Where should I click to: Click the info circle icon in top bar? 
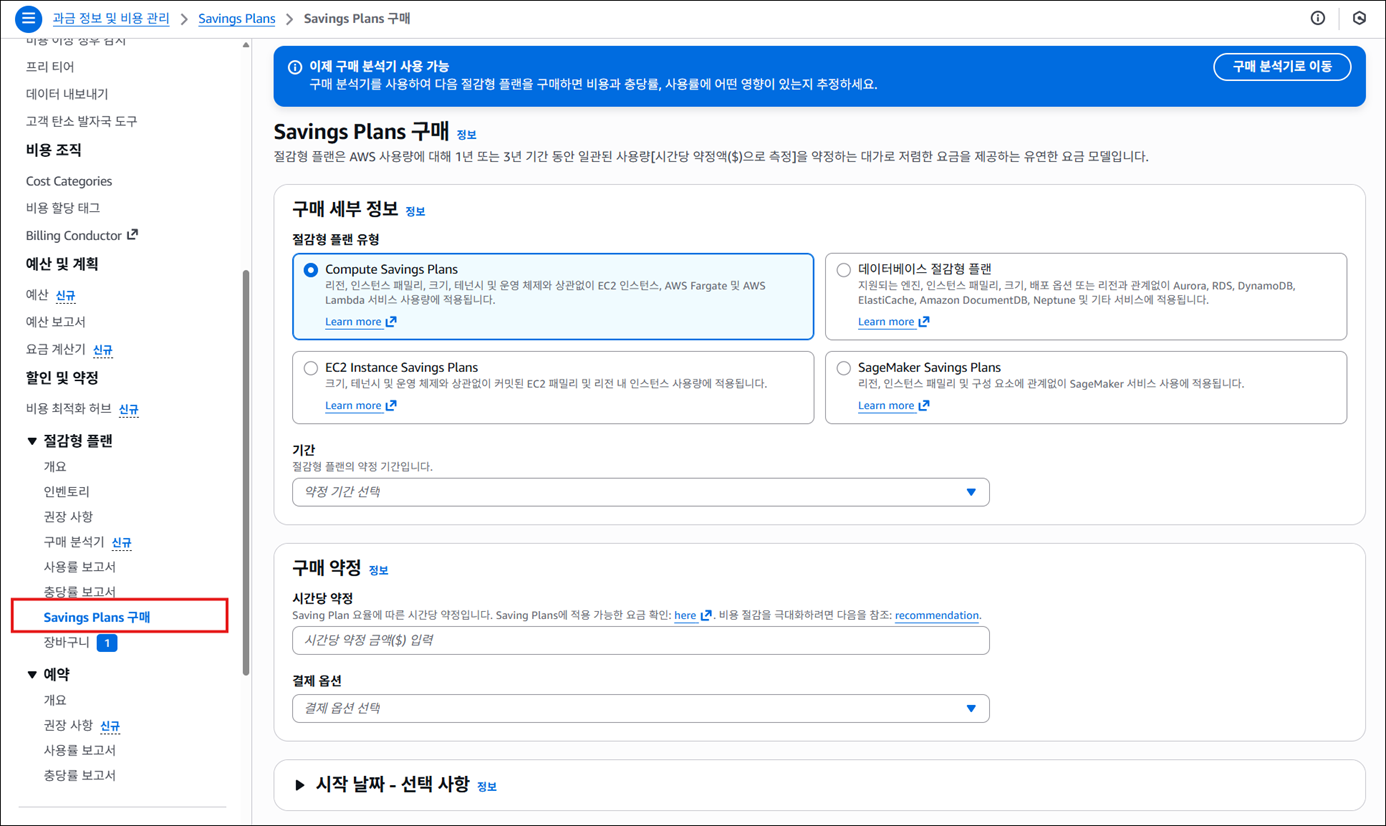click(1318, 18)
